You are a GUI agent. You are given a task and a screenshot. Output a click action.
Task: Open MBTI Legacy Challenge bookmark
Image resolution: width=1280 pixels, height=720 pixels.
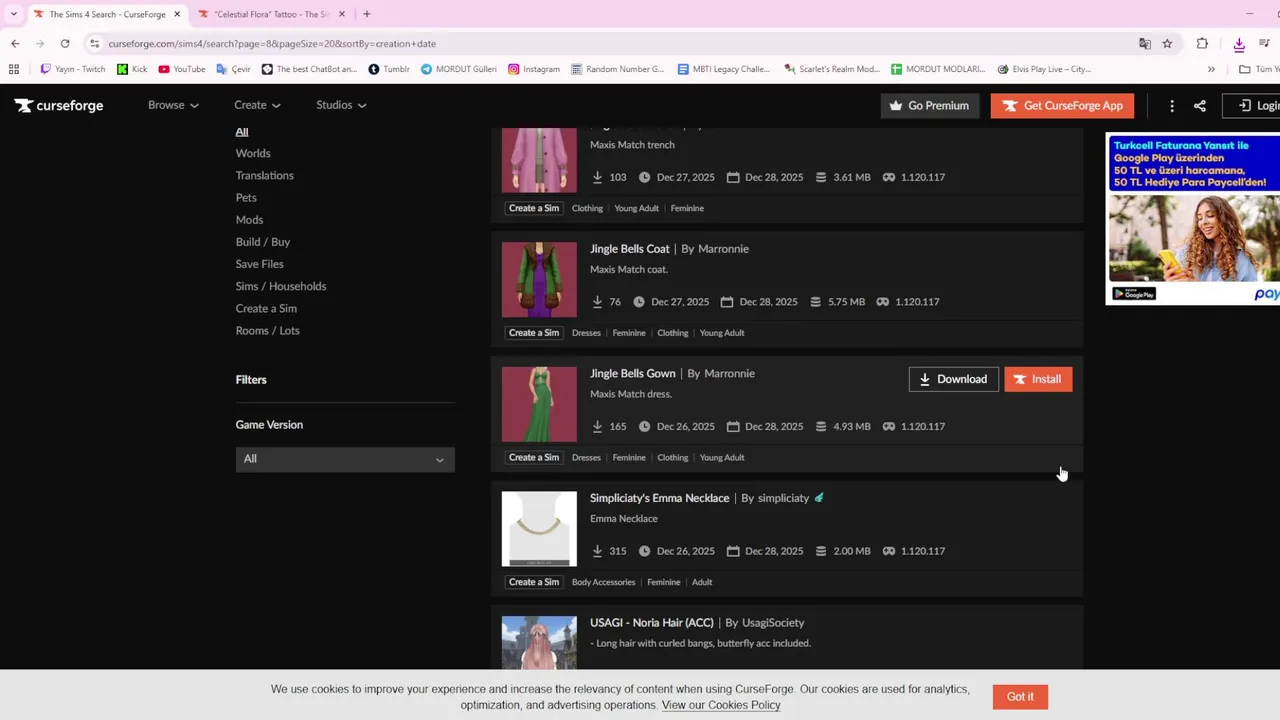pos(724,69)
